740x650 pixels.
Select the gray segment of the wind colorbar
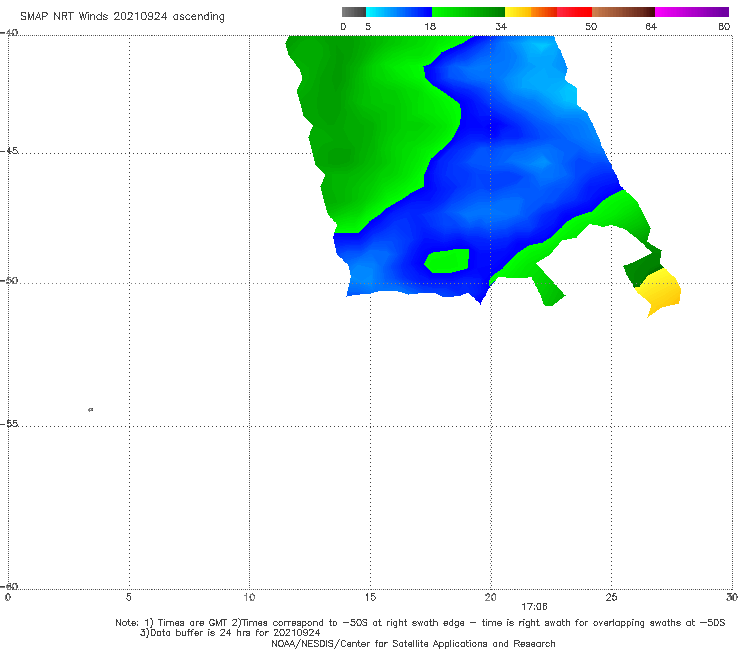tap(354, 12)
